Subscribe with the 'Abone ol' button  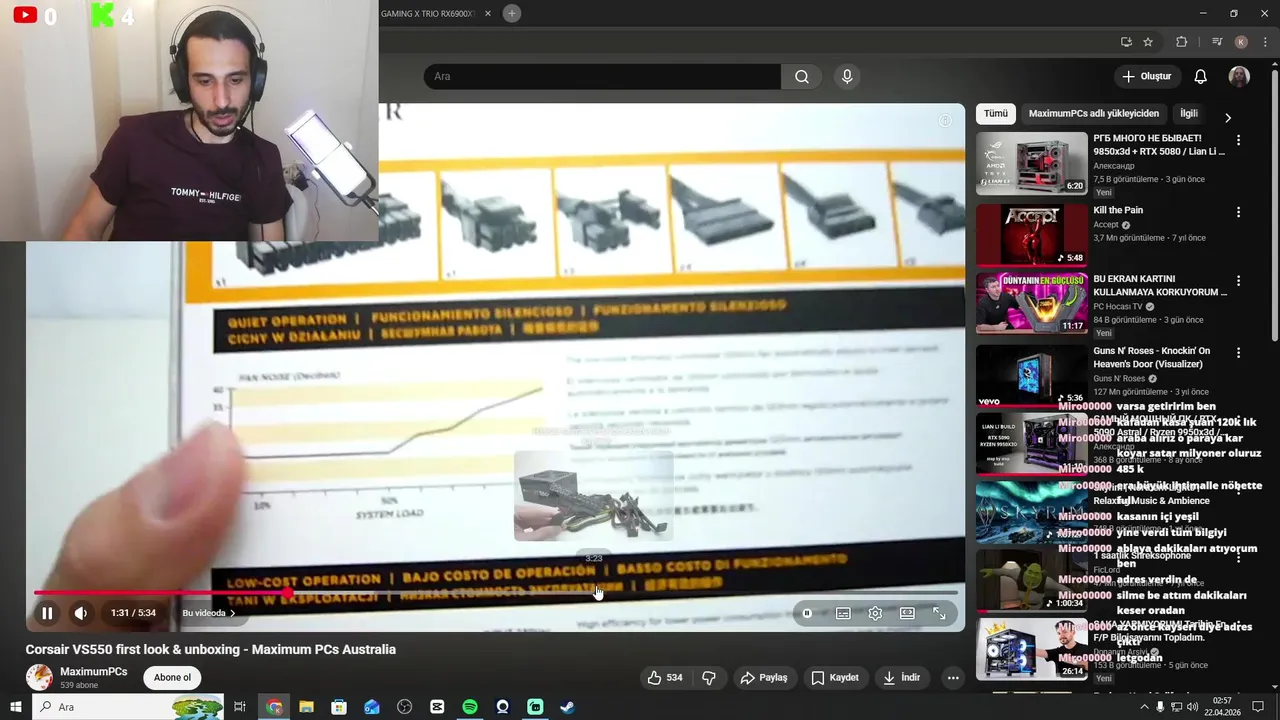(172, 678)
